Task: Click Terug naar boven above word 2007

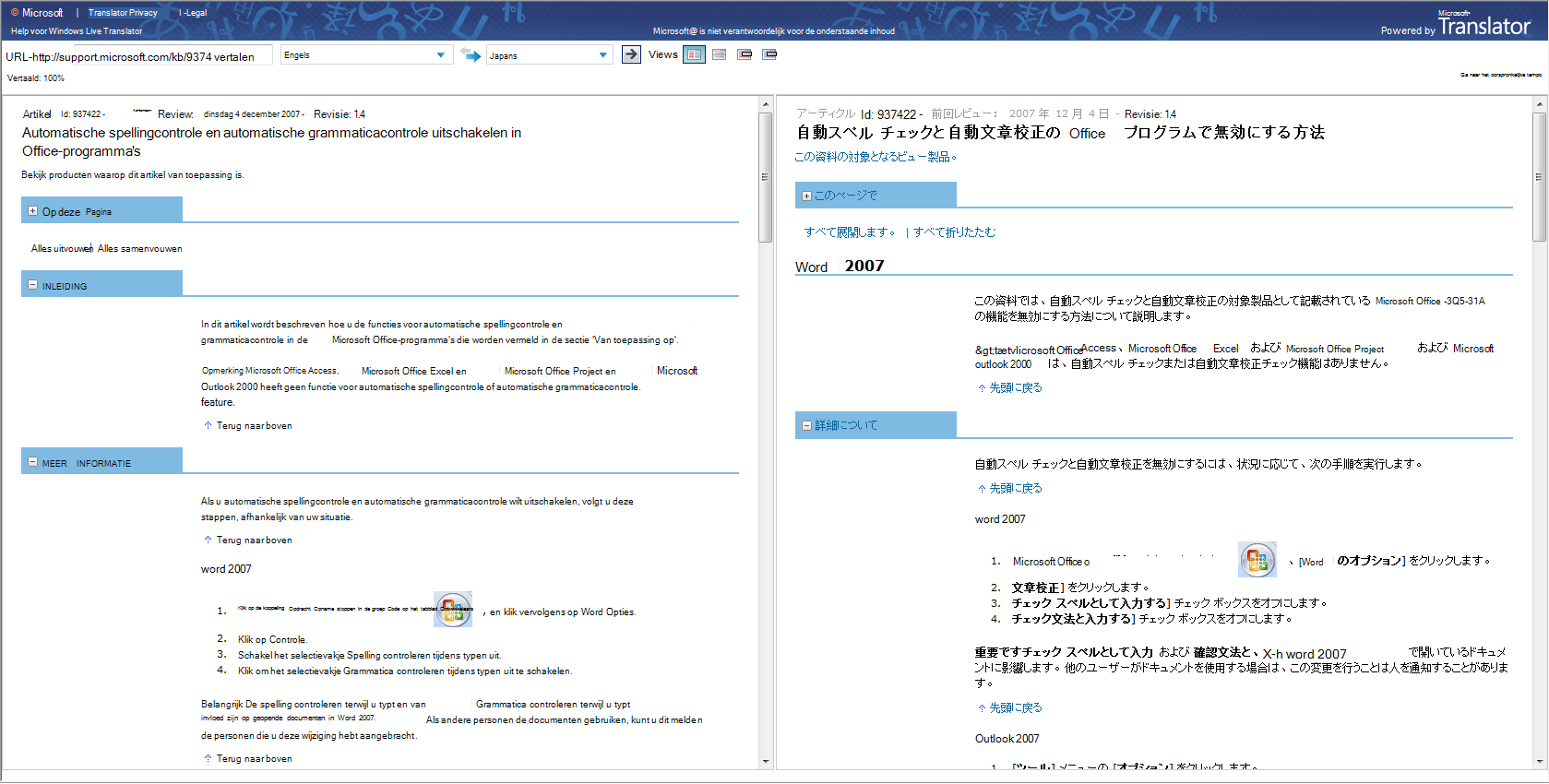Action: [254, 540]
